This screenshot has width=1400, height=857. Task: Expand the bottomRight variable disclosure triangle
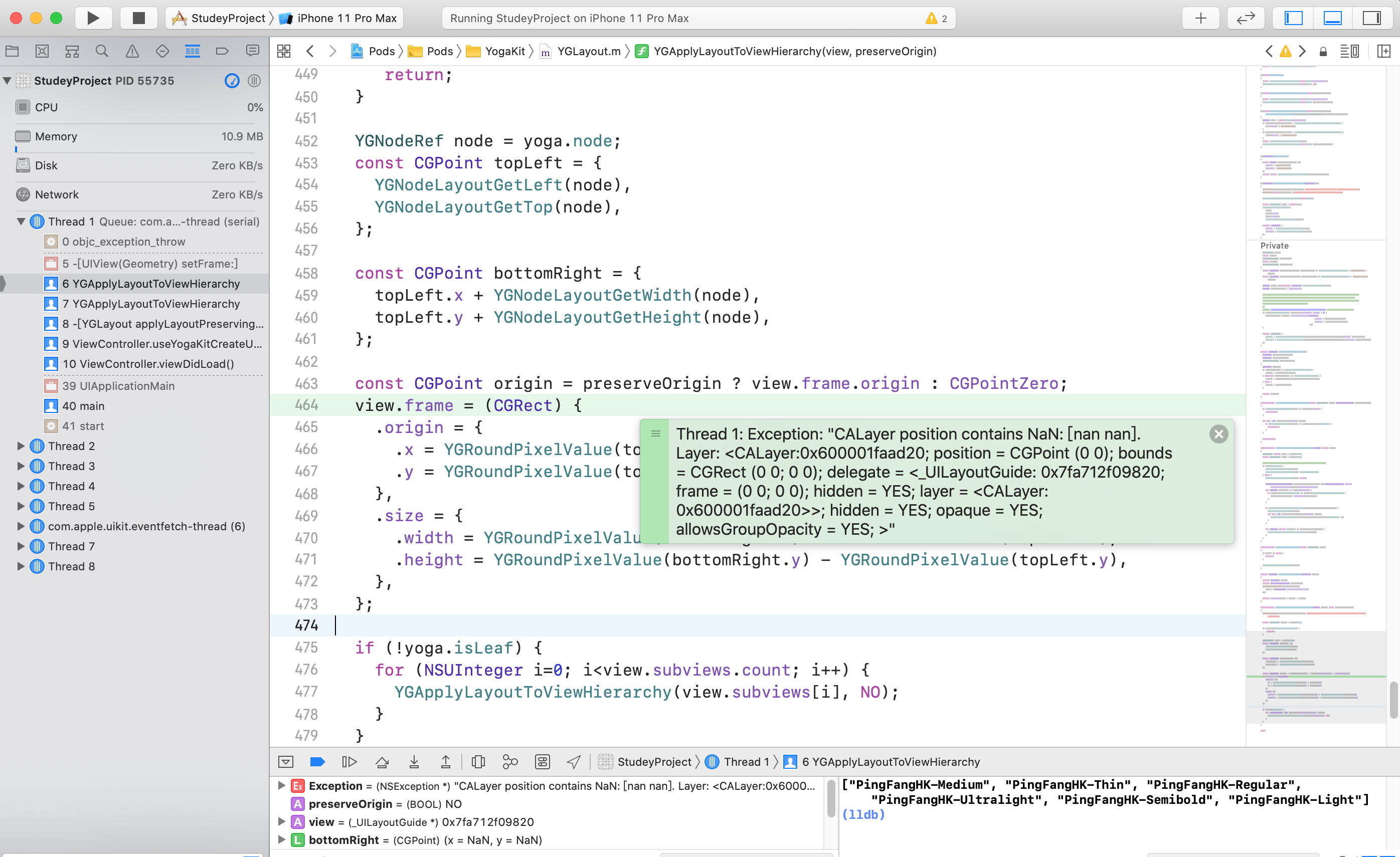(x=281, y=839)
